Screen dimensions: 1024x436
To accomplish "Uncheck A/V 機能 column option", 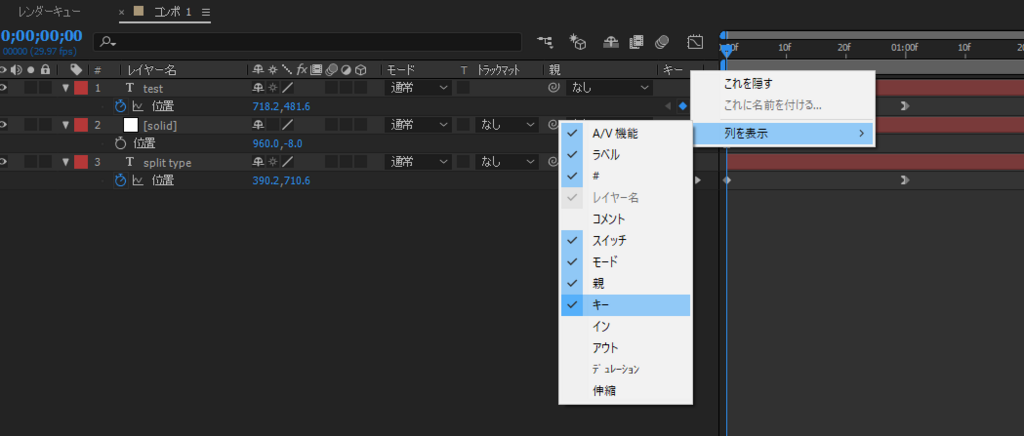I will click(625, 134).
